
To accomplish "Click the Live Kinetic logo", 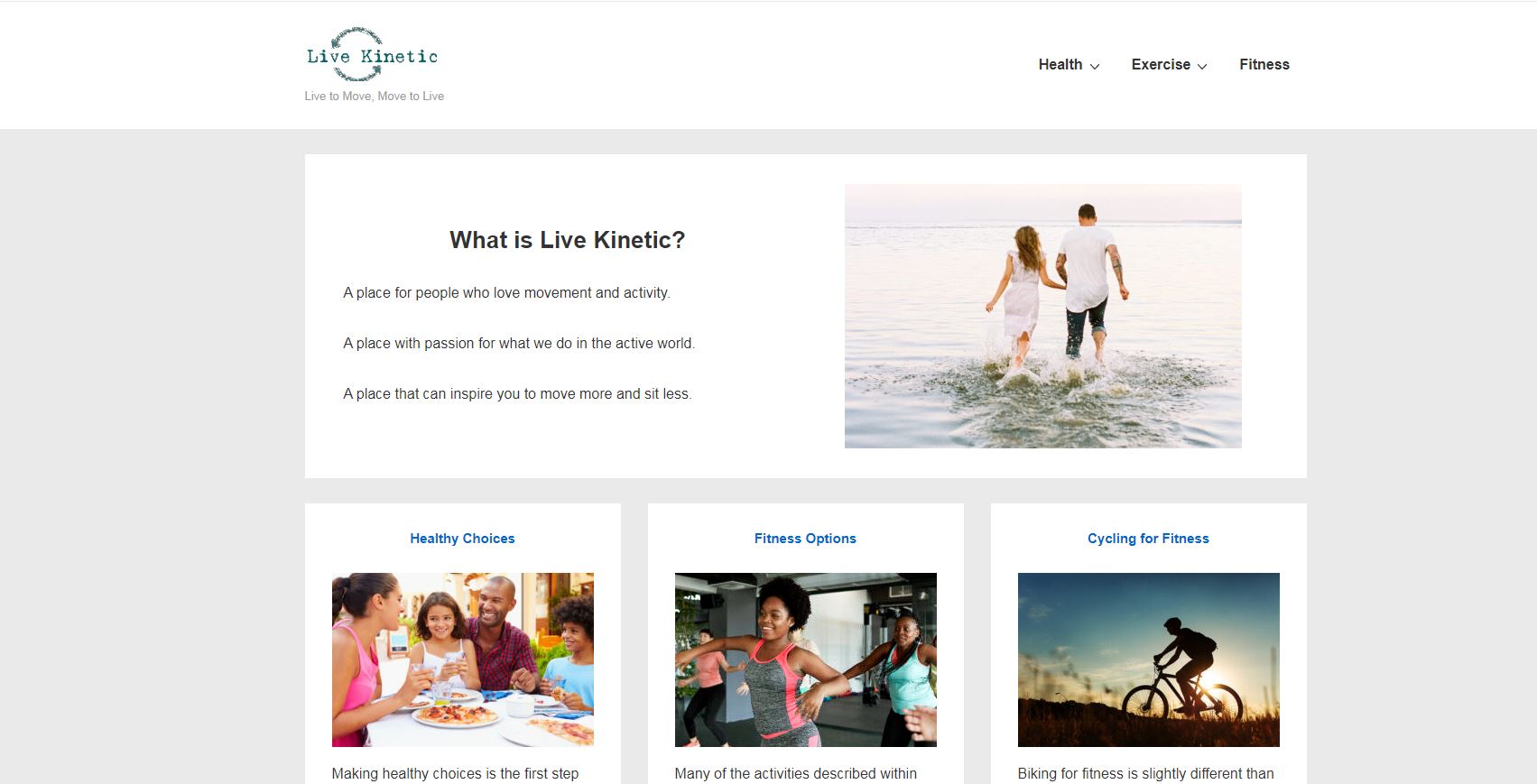I will click(372, 54).
